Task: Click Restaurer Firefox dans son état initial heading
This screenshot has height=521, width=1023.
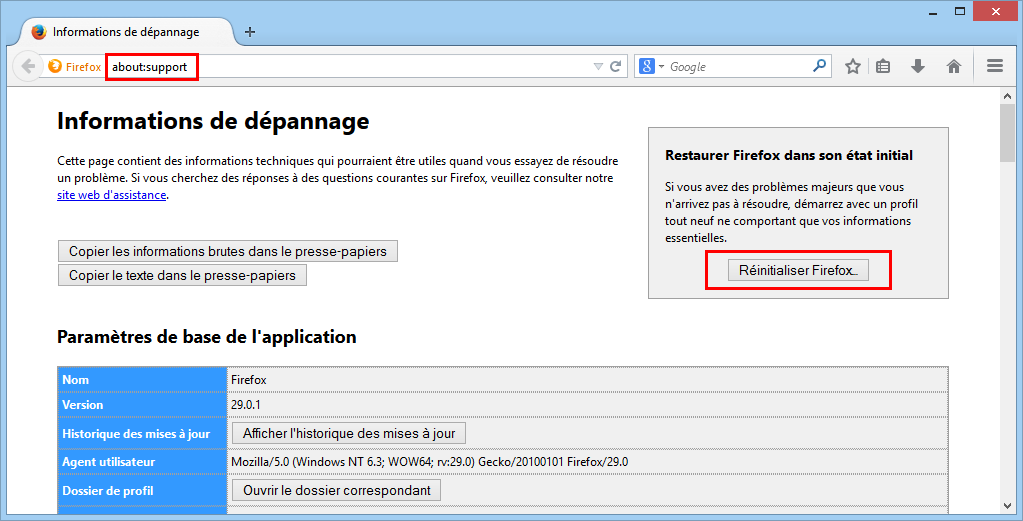Action: tap(789, 155)
